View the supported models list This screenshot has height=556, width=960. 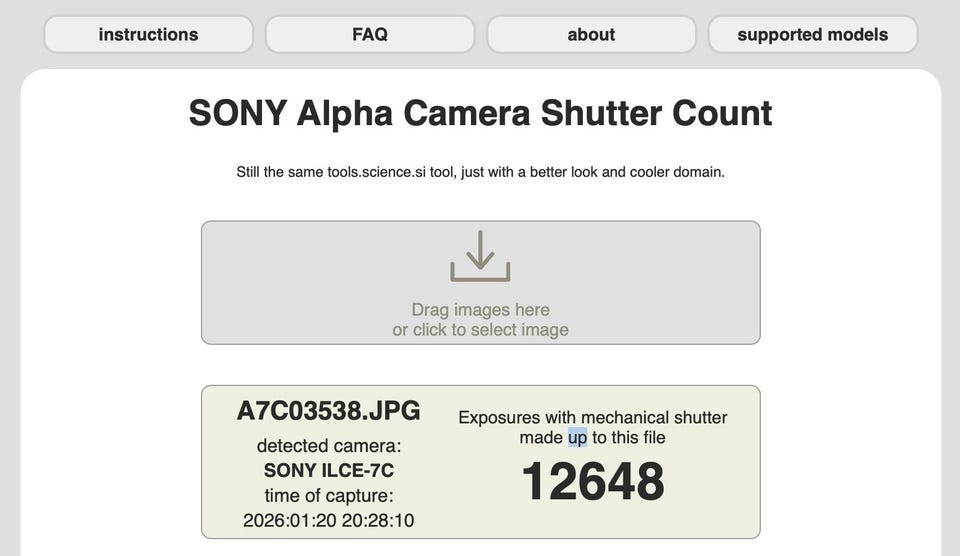point(812,34)
